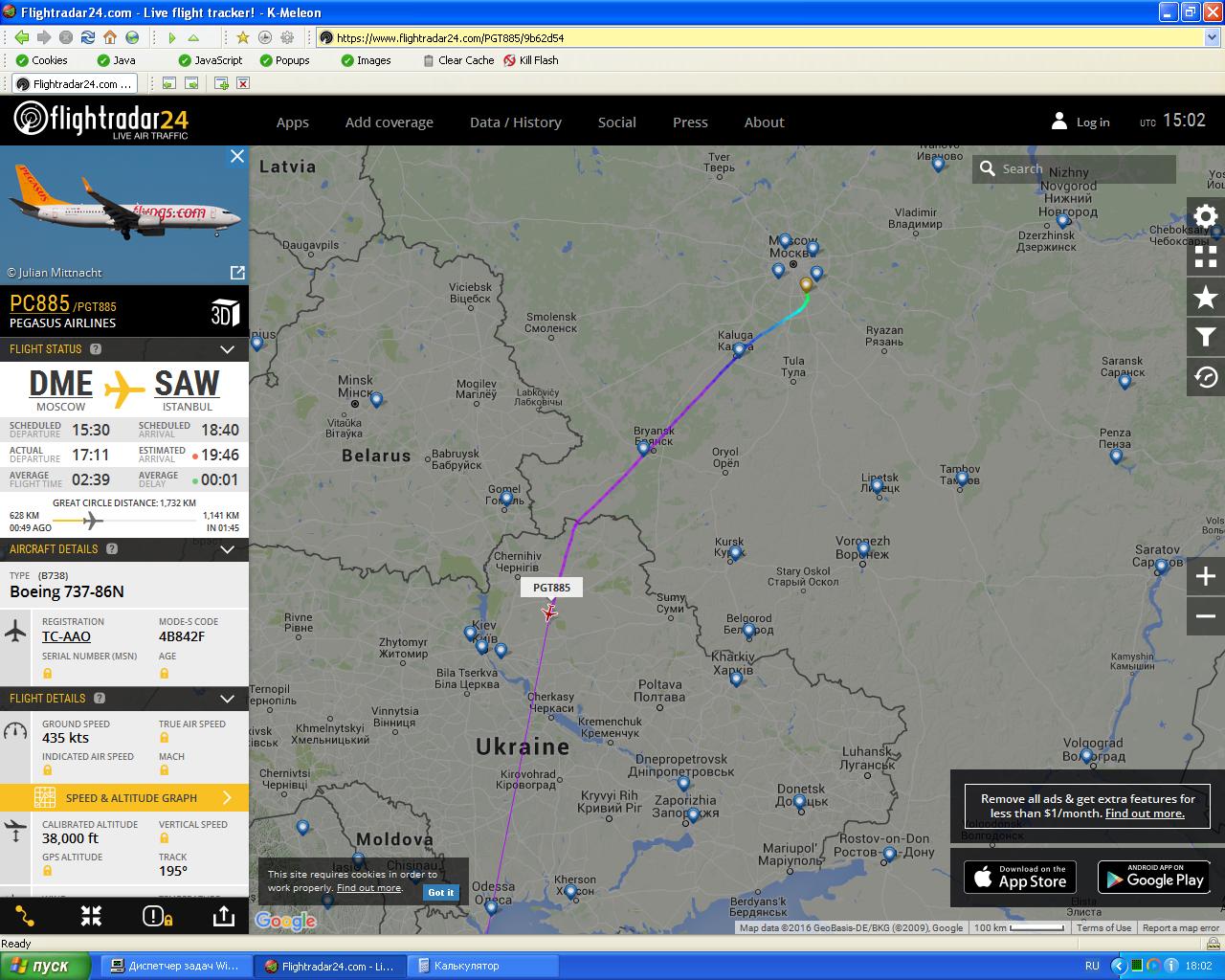The image size is (1225, 980).
Task: Click the share flight icon in bottom bar
Action: click(223, 916)
